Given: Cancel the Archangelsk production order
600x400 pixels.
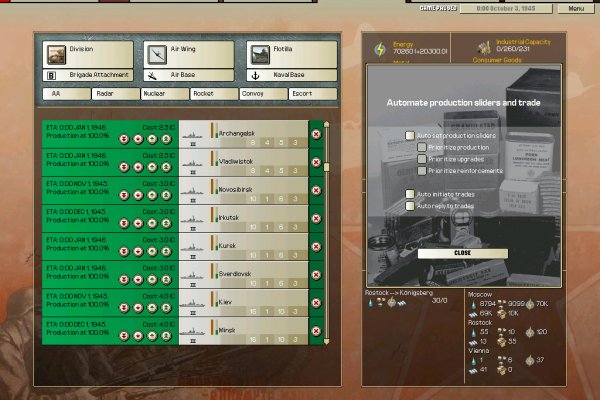Looking at the screenshot, I should [316, 134].
